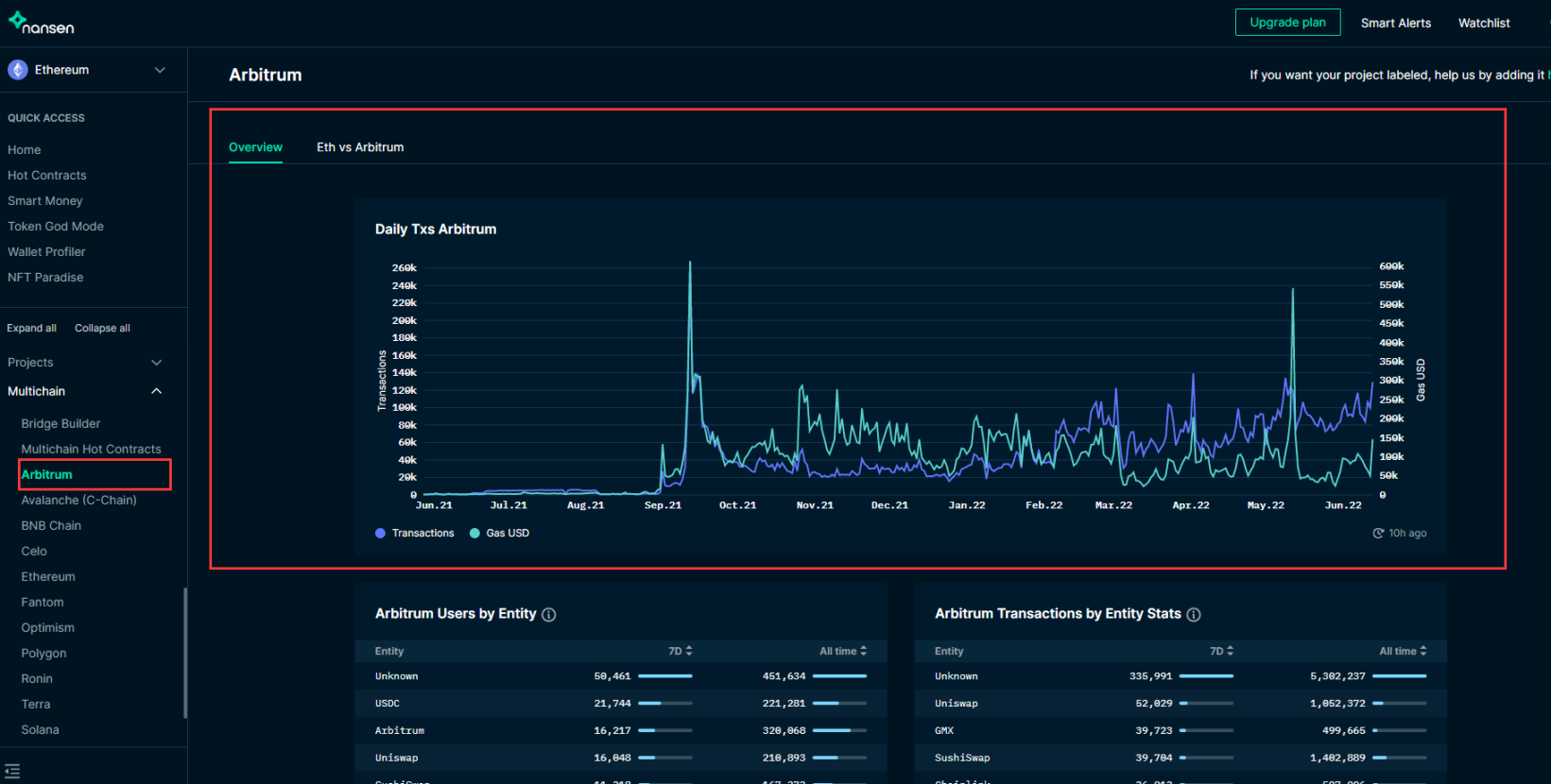Click the sidebar collapse icon at bottom left
Screen dimensions: 1551x784
point(12,772)
